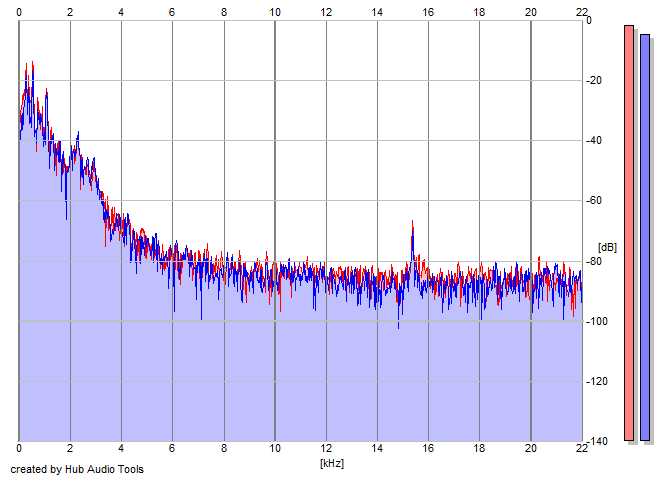This screenshot has width=664, height=481.
Task: Click the 10 label on bottom frequency axis
Action: (275, 448)
